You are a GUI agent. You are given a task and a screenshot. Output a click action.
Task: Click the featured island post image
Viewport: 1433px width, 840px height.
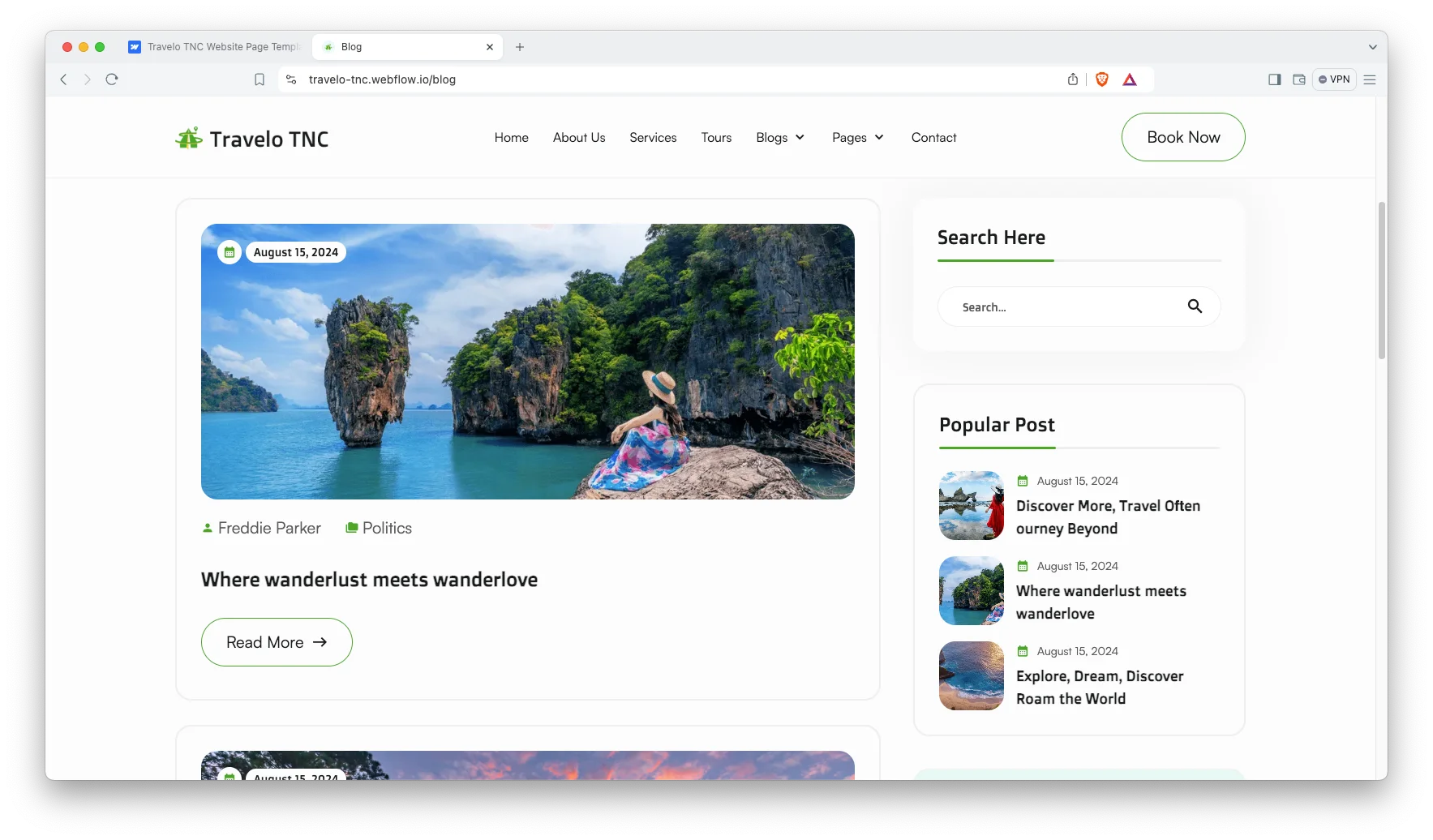tap(528, 362)
